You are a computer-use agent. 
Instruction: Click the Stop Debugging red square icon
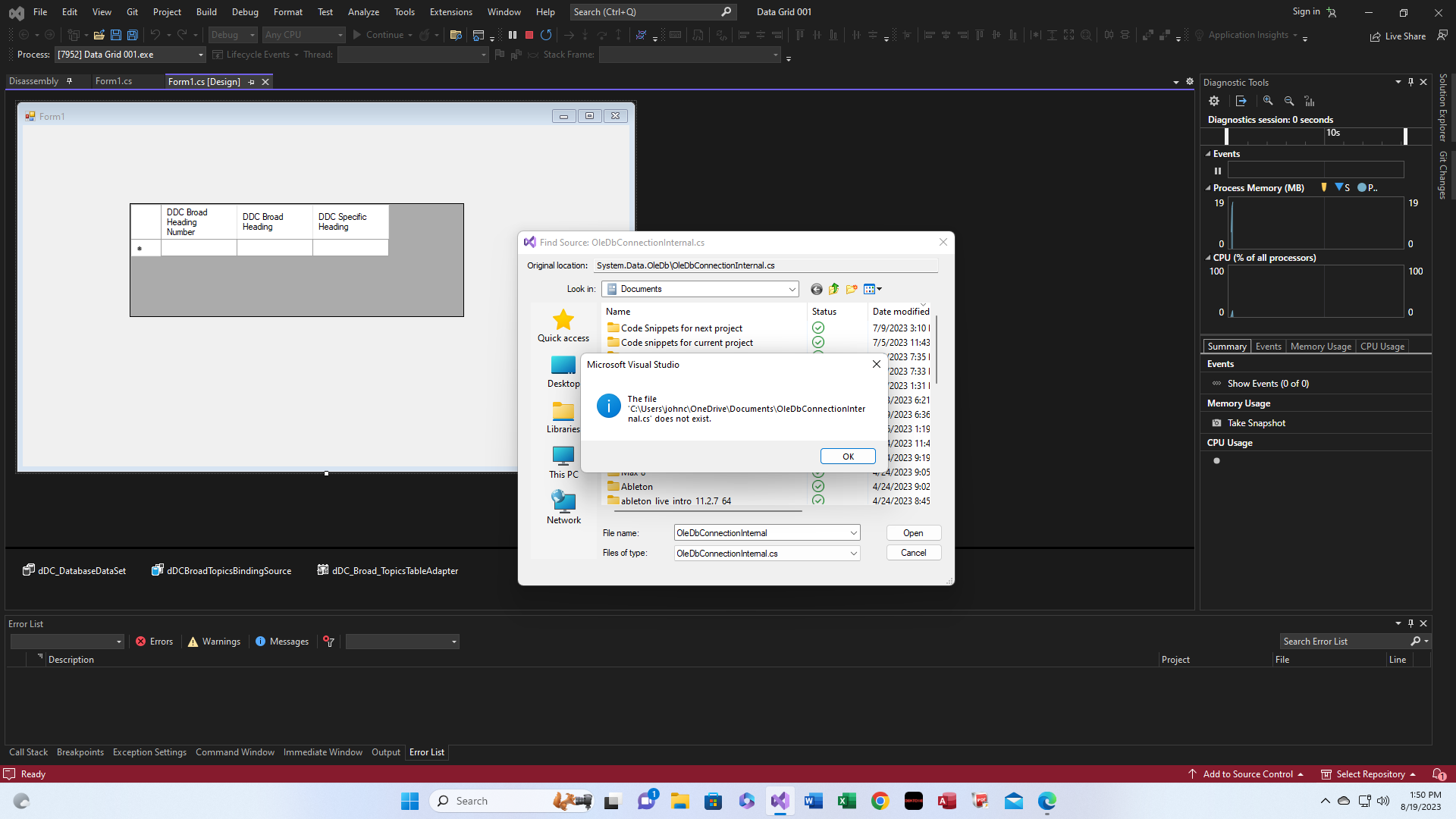tap(529, 35)
